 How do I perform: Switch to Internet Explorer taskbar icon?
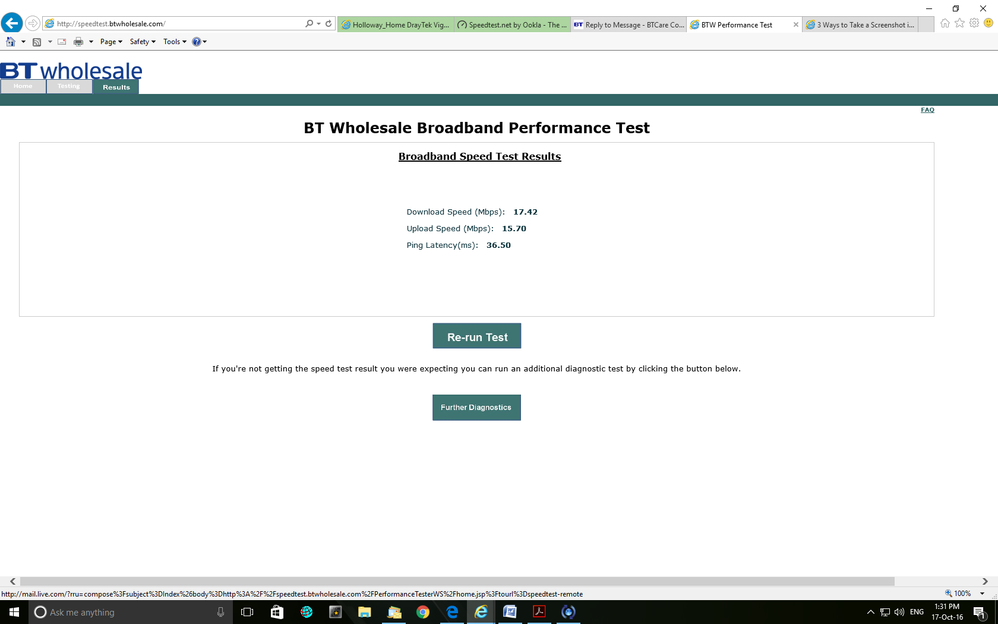[x=481, y=612]
